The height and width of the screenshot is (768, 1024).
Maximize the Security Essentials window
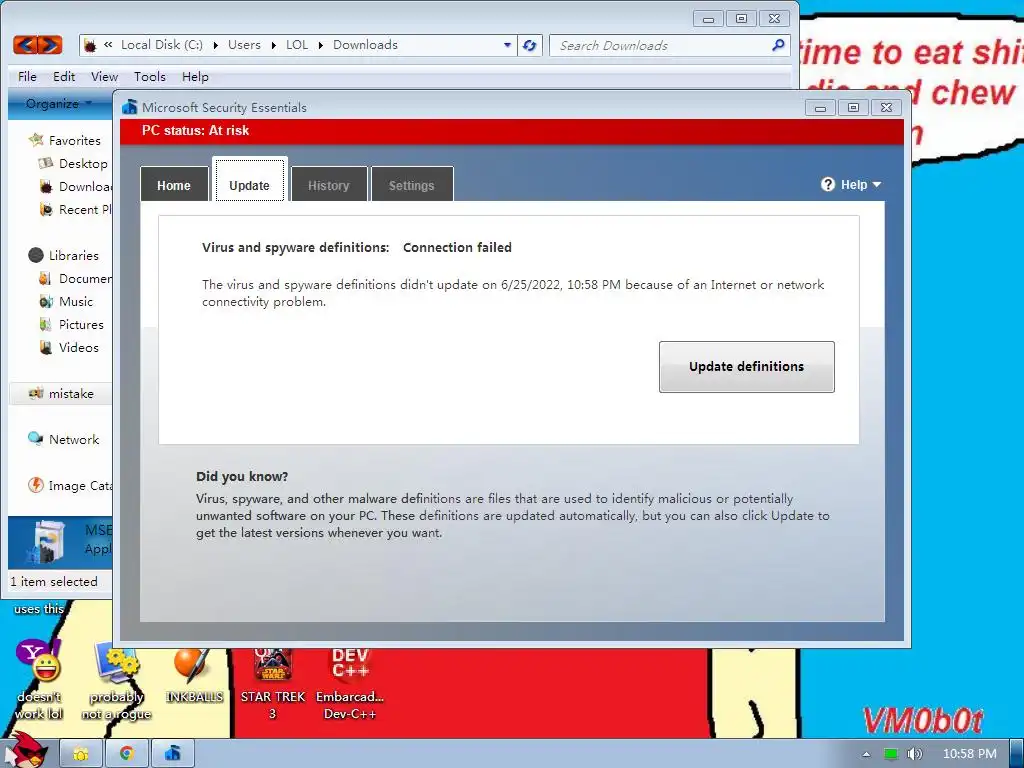coord(854,108)
